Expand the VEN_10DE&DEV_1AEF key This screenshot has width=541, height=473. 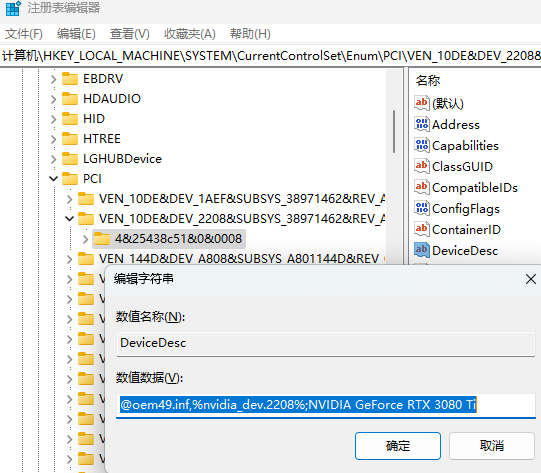[x=69, y=199]
